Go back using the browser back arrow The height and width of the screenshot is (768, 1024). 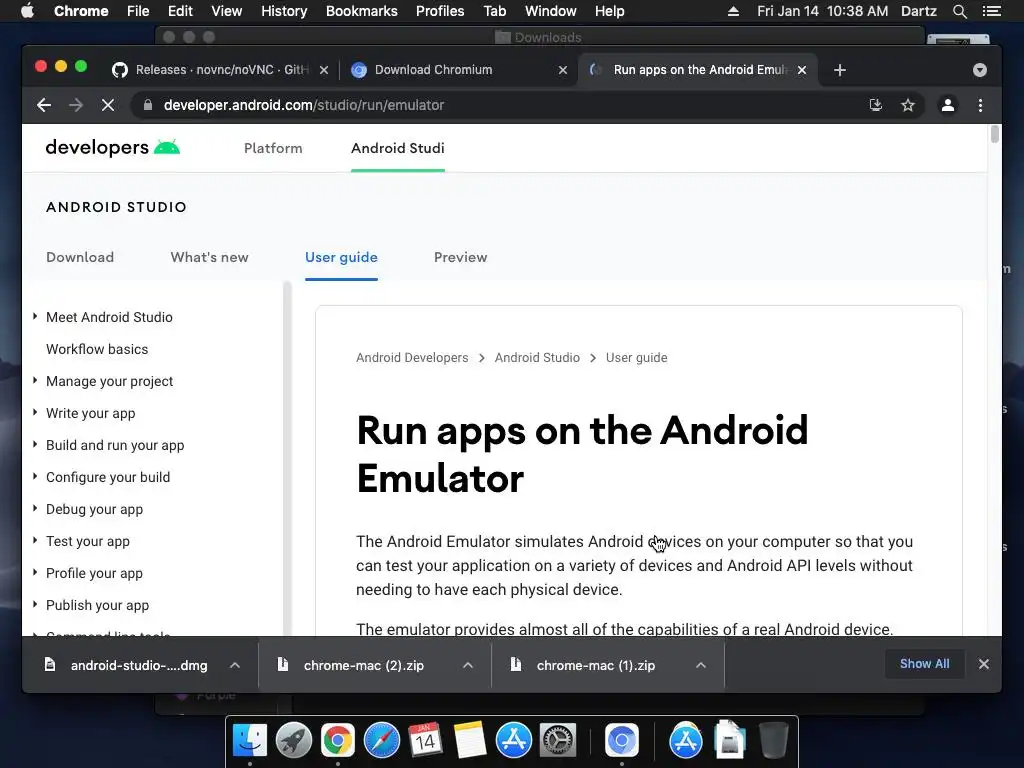point(44,105)
